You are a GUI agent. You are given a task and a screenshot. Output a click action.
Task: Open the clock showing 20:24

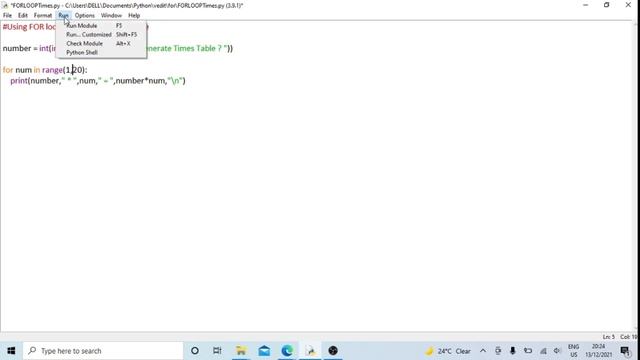(x=598, y=351)
